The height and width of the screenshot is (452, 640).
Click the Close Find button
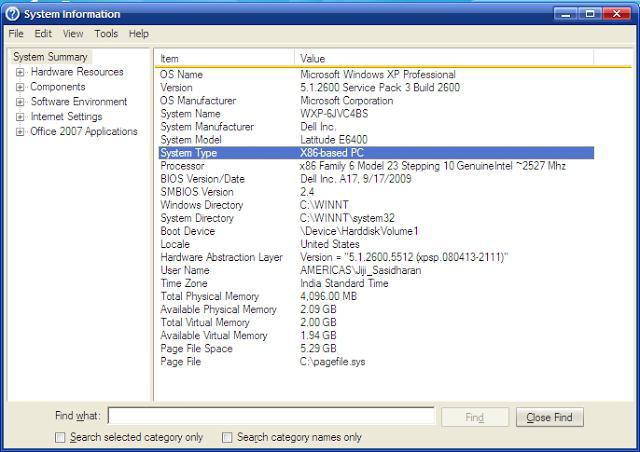pos(549,417)
